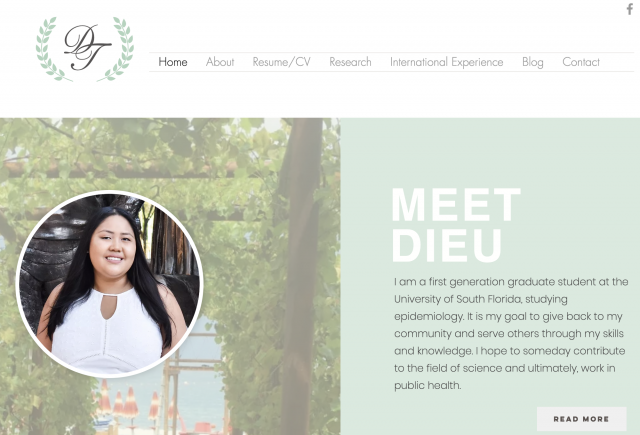Open the Facebook social icon

point(630,9)
